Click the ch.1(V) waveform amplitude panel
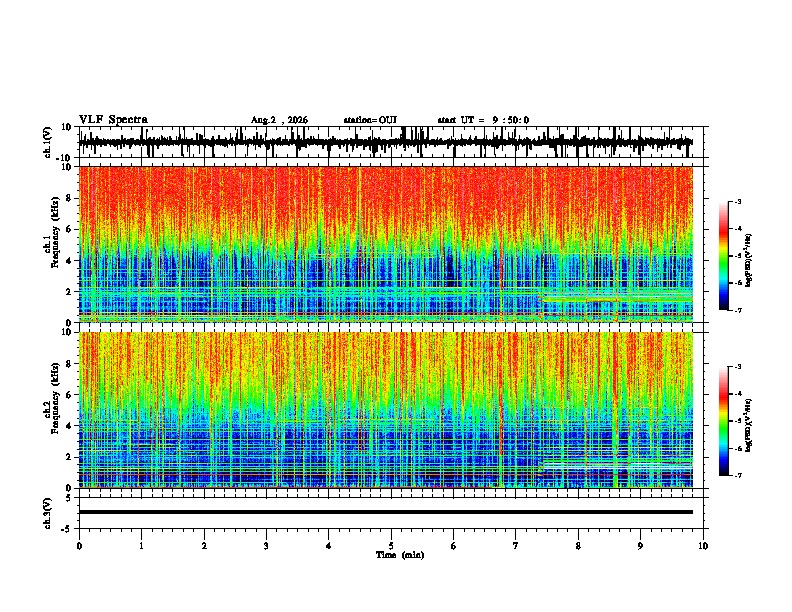This screenshot has height=612, width=792. 393,142
